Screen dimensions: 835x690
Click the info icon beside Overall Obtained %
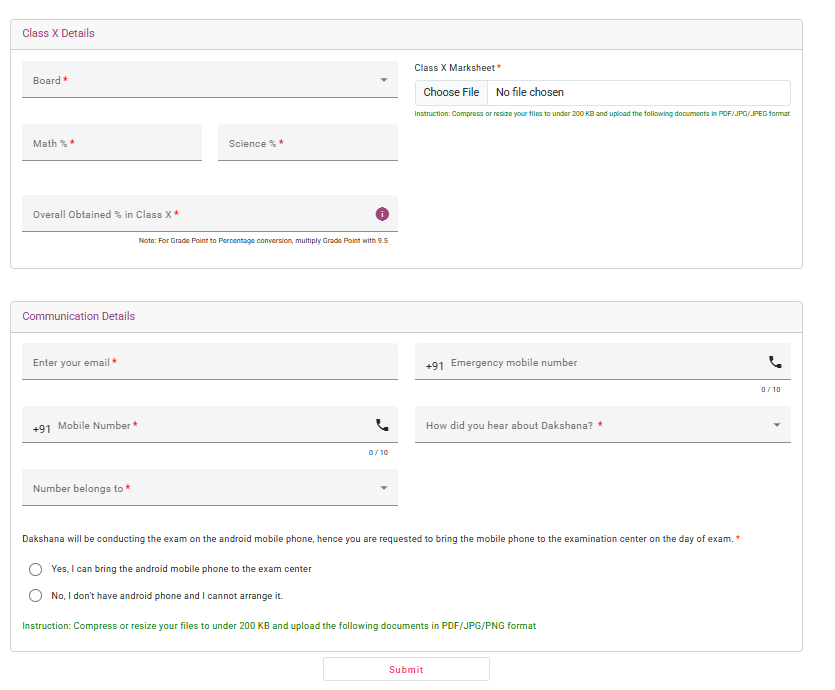click(382, 214)
